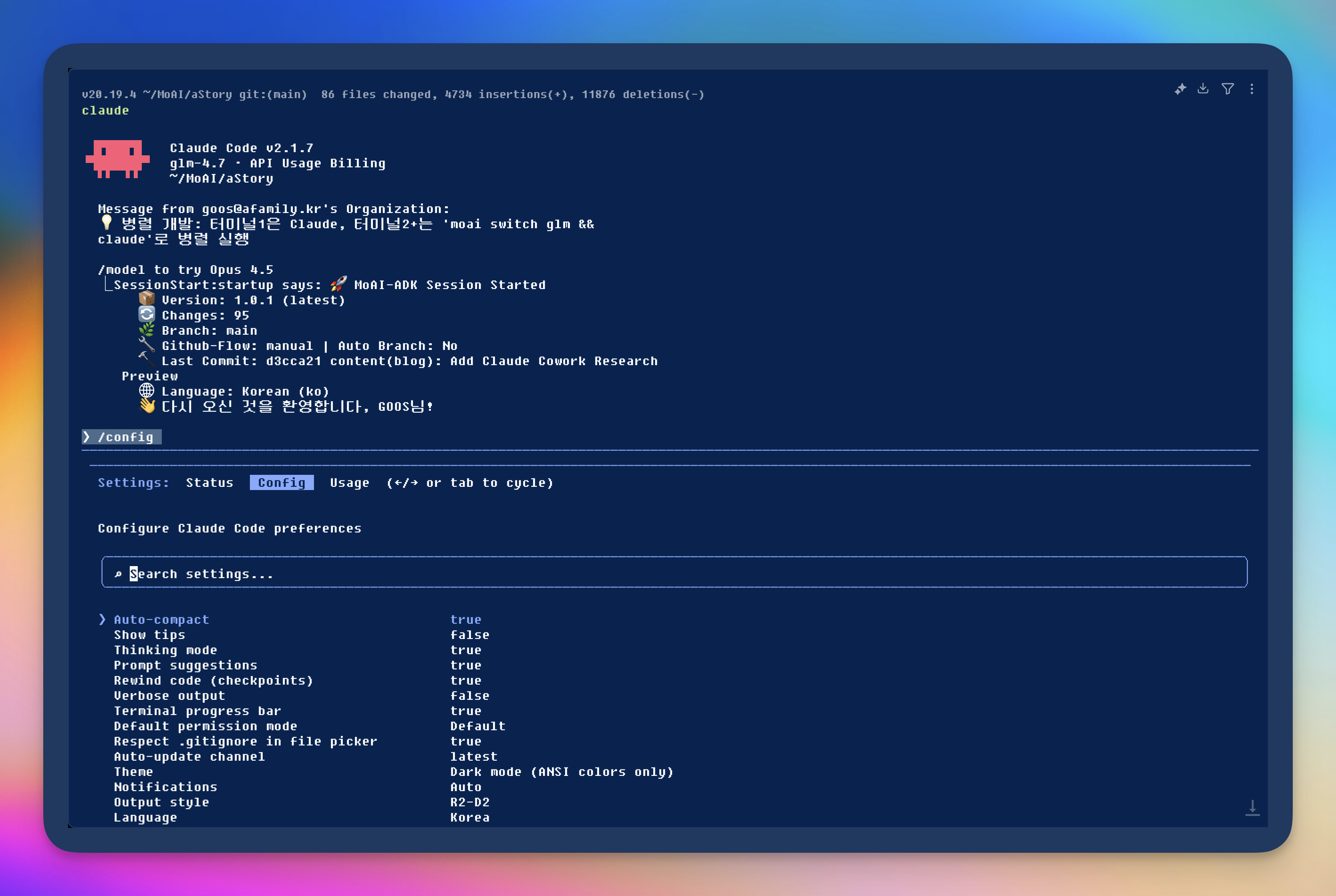Open the Theme setting options
Screen dimensions: 1336x896
click(133, 771)
